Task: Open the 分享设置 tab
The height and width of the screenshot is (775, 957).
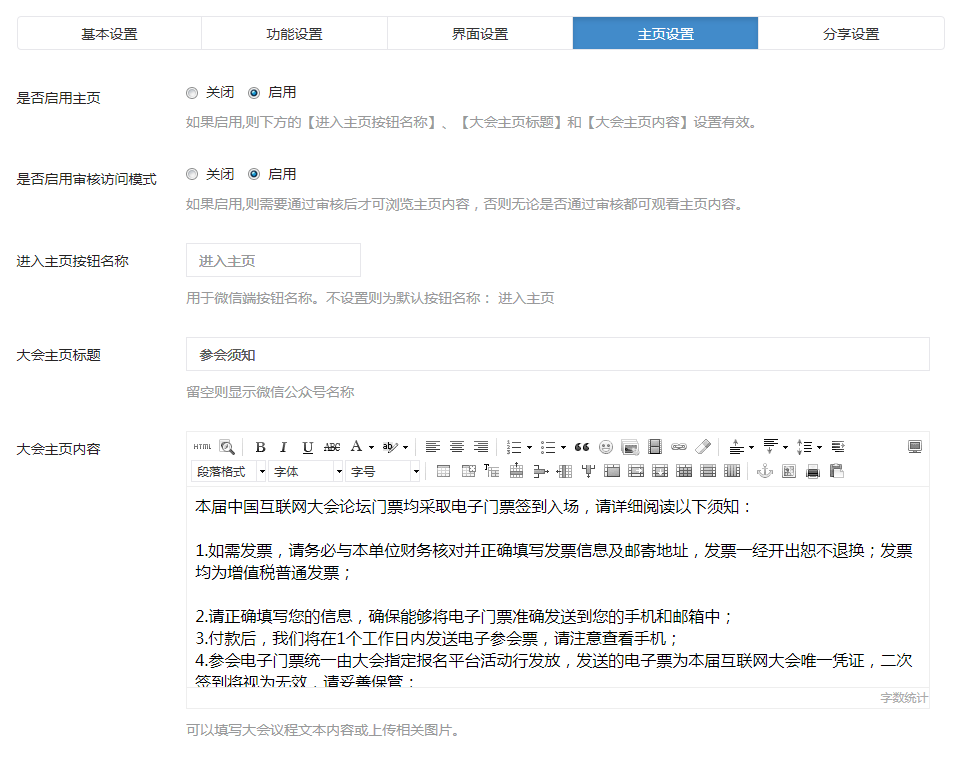Action: tap(850, 34)
